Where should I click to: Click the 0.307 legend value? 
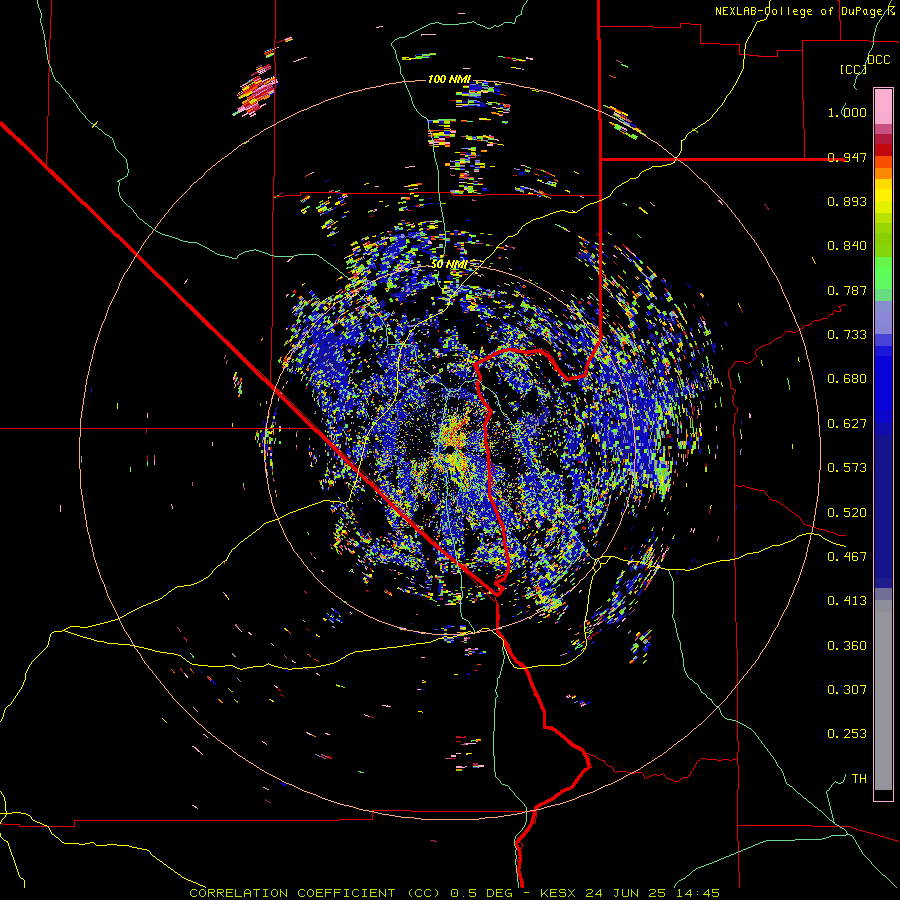point(847,689)
